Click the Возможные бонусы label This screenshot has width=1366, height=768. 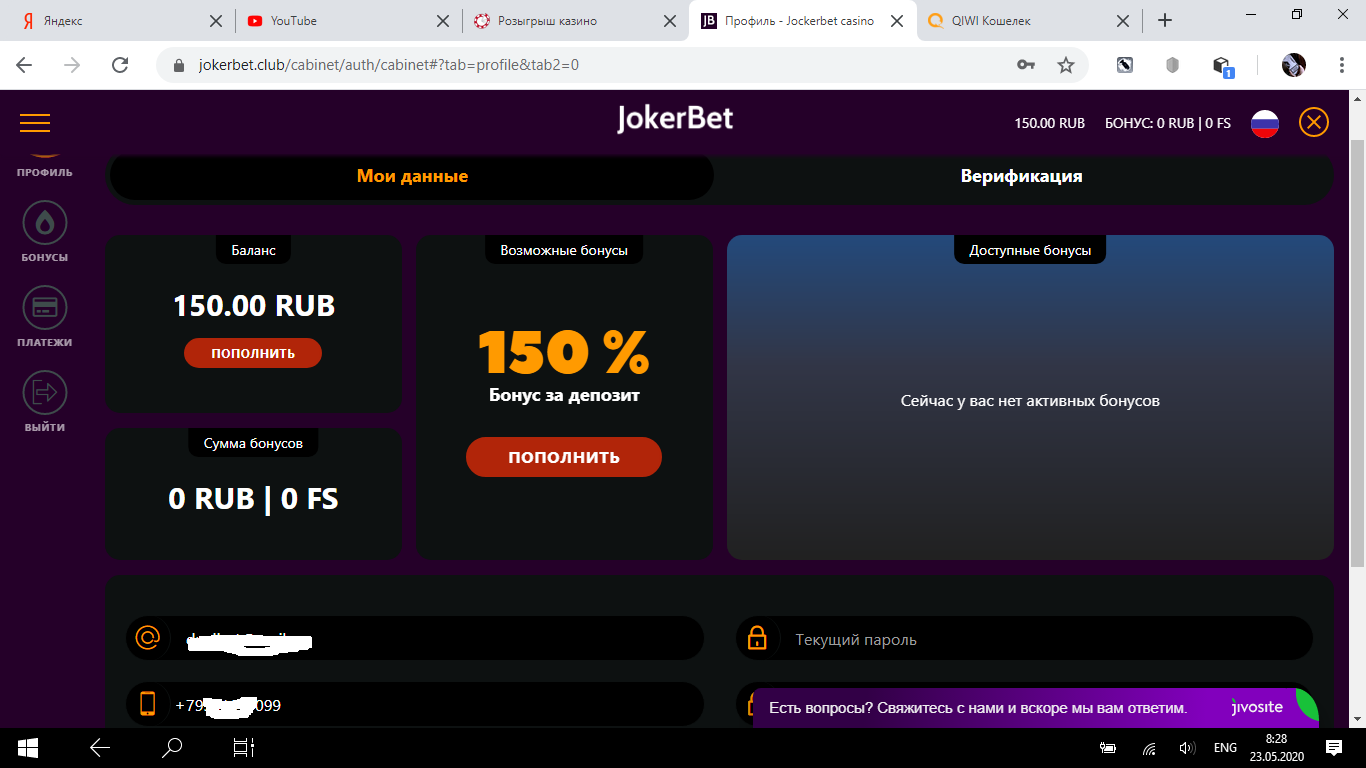click(564, 250)
